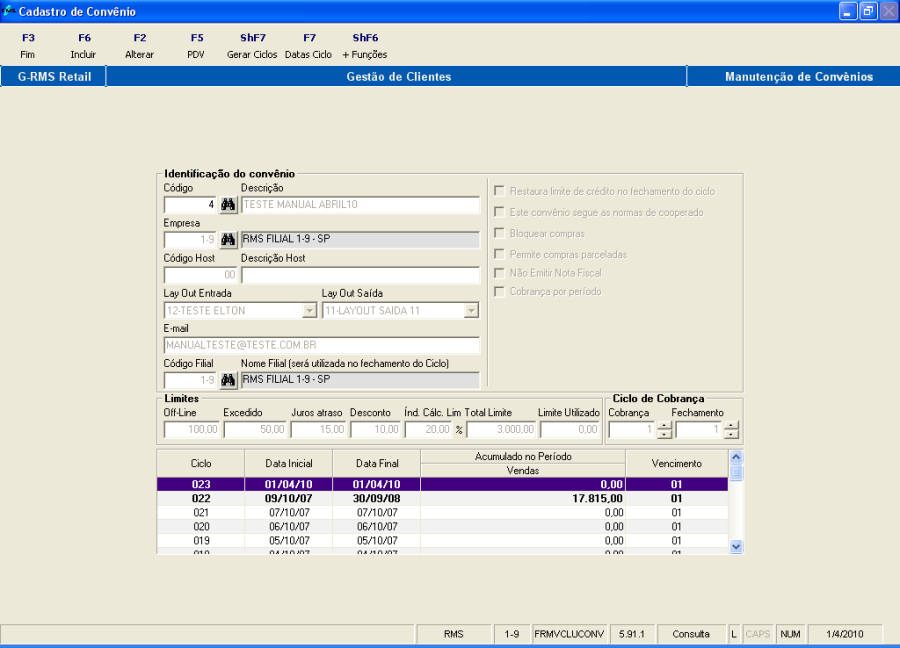Viewport: 900px width, 648px height.
Task: Click the E-mail field
Action: (321, 345)
